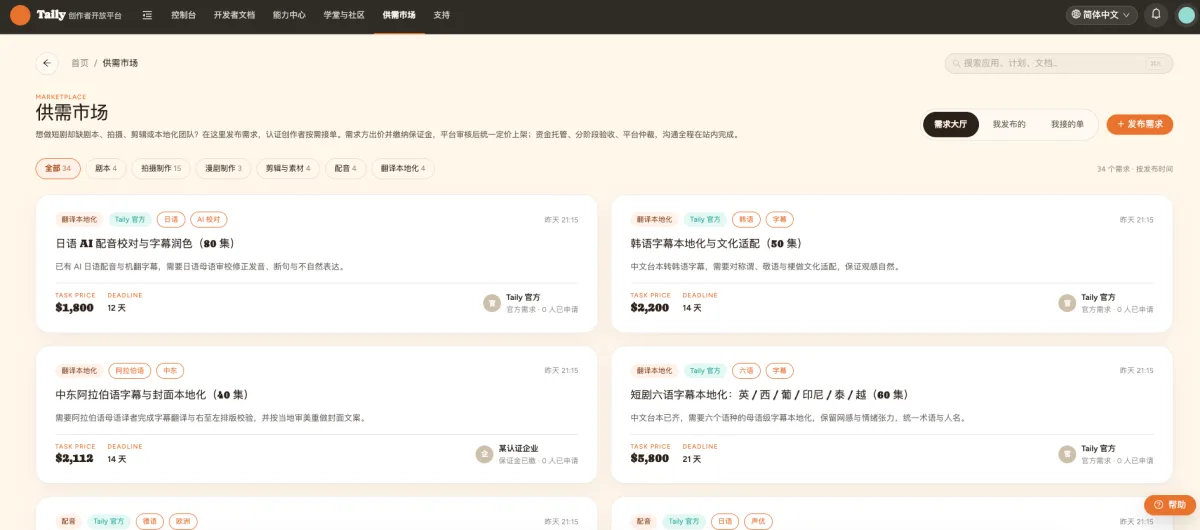Click the 韩语 tag
This screenshot has width=1200, height=530.
click(746, 219)
